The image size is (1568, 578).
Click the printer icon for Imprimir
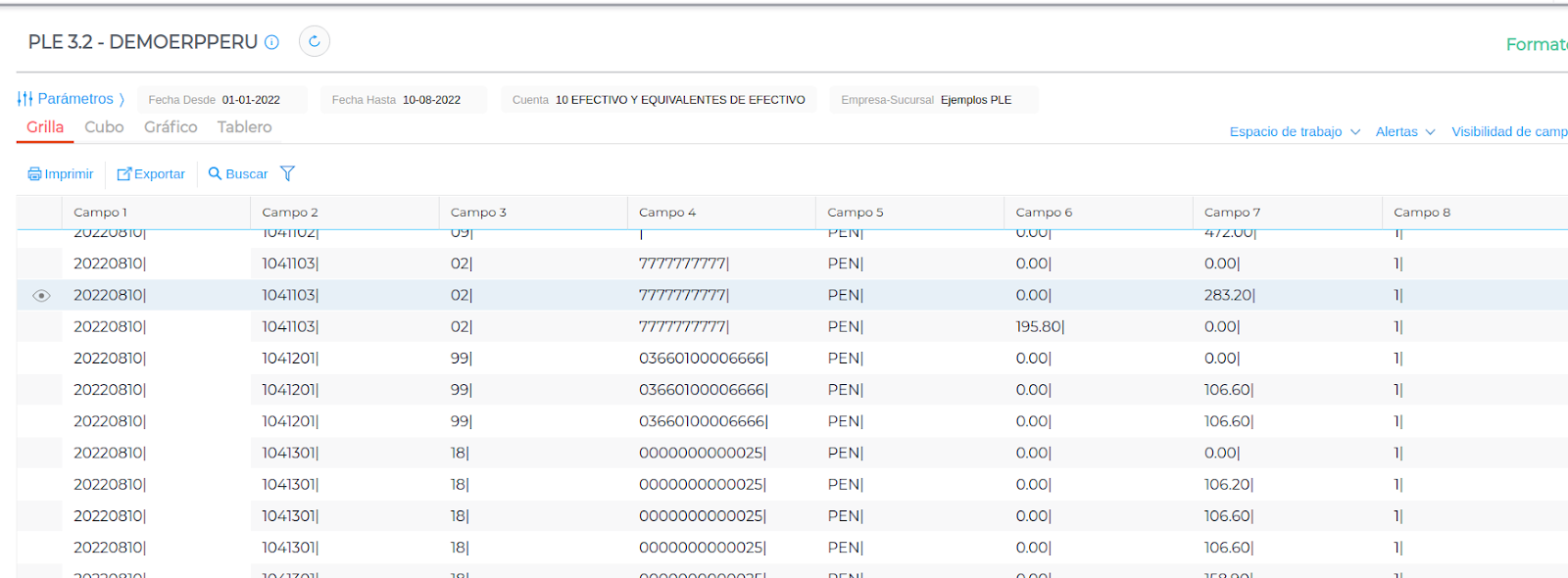(34, 173)
